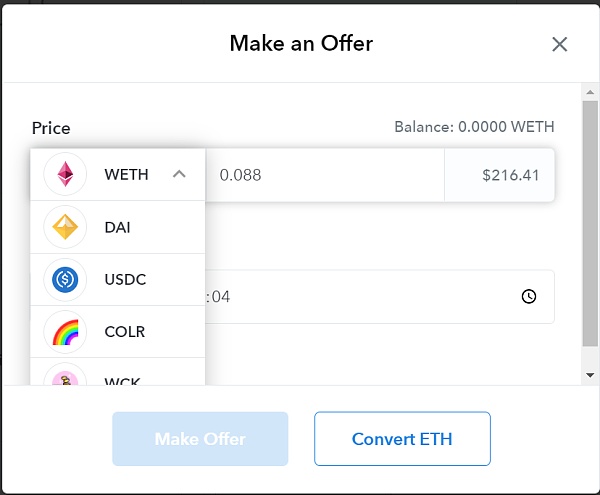Click the WCK token icon

(x=65, y=377)
